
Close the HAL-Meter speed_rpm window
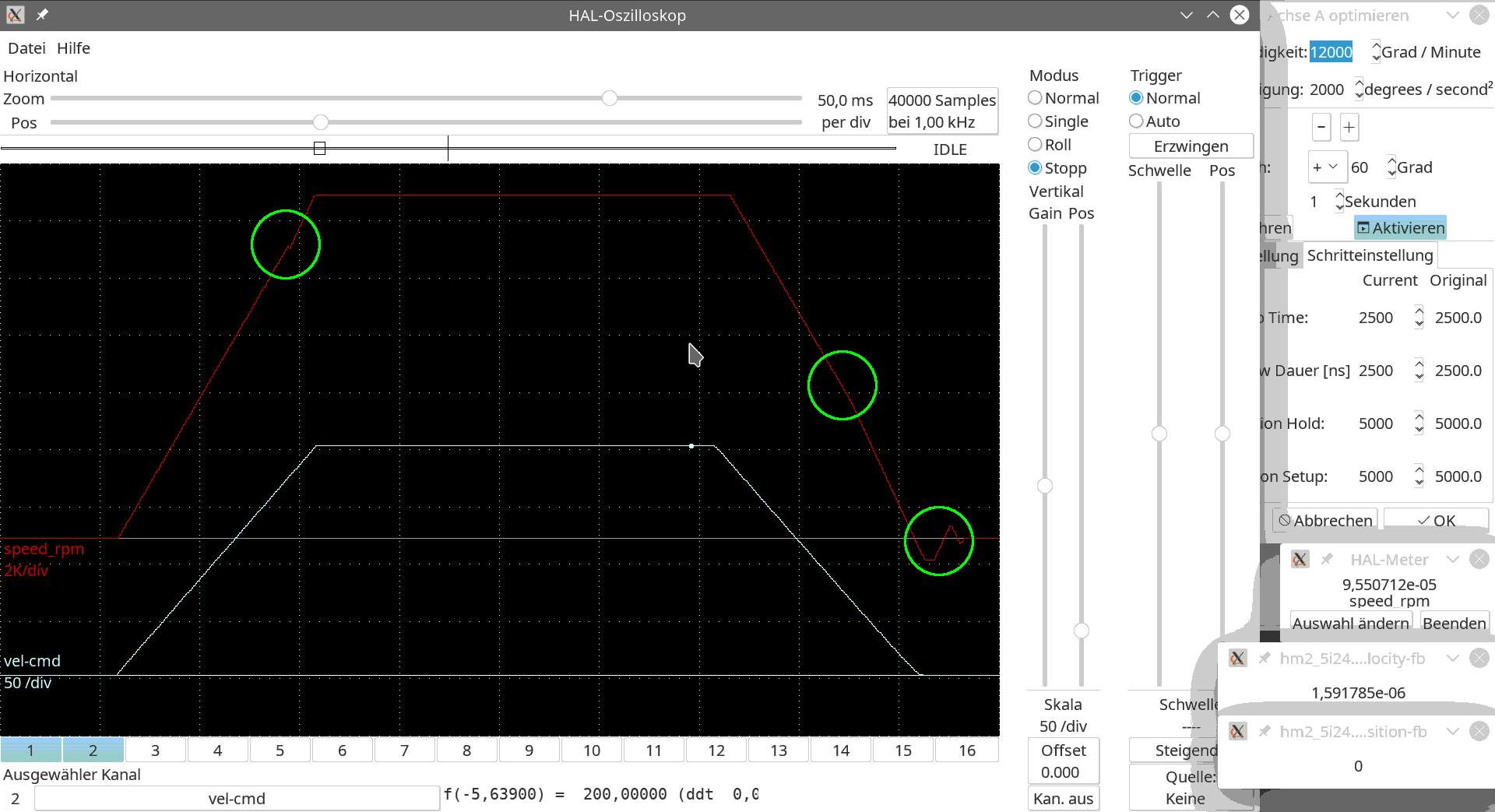1479,559
